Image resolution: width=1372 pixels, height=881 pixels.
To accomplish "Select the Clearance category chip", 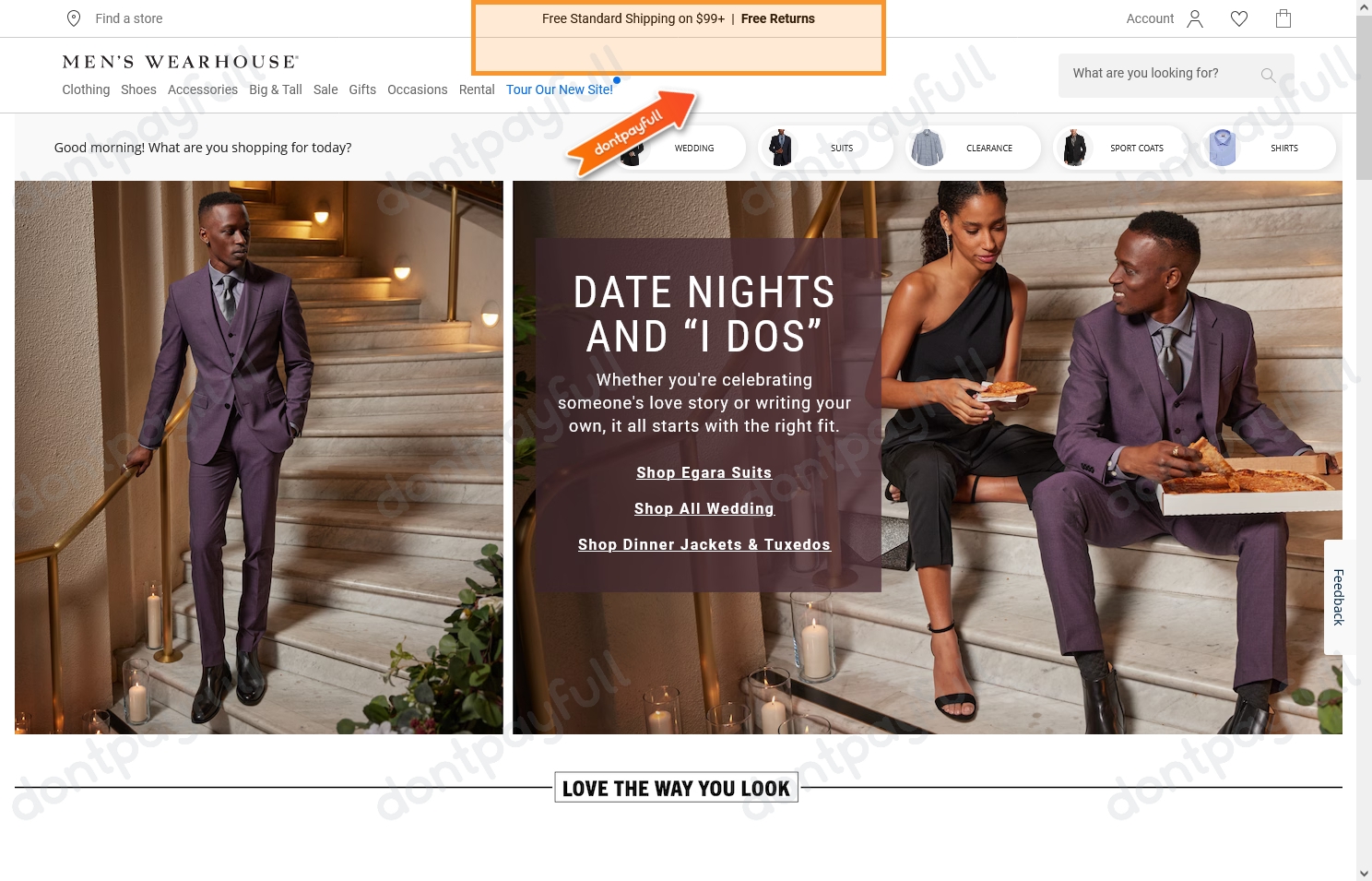I will pos(973,148).
